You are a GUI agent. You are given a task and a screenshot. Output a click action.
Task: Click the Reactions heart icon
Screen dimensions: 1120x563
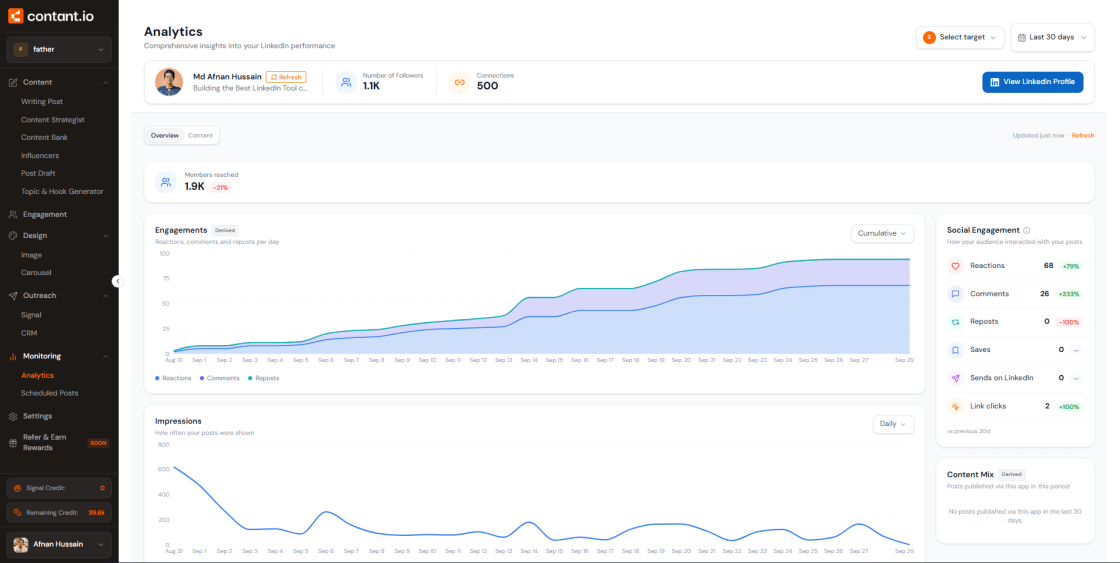pos(955,266)
